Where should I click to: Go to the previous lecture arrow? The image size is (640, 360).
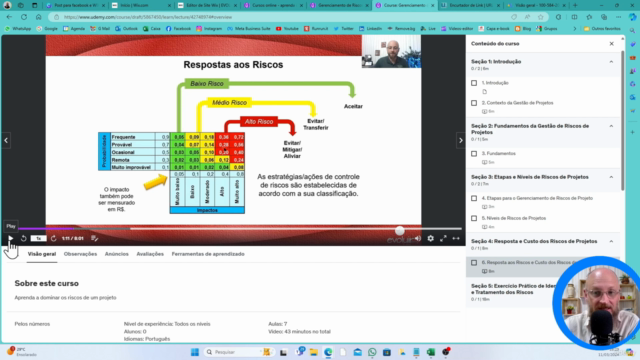pos(6,140)
